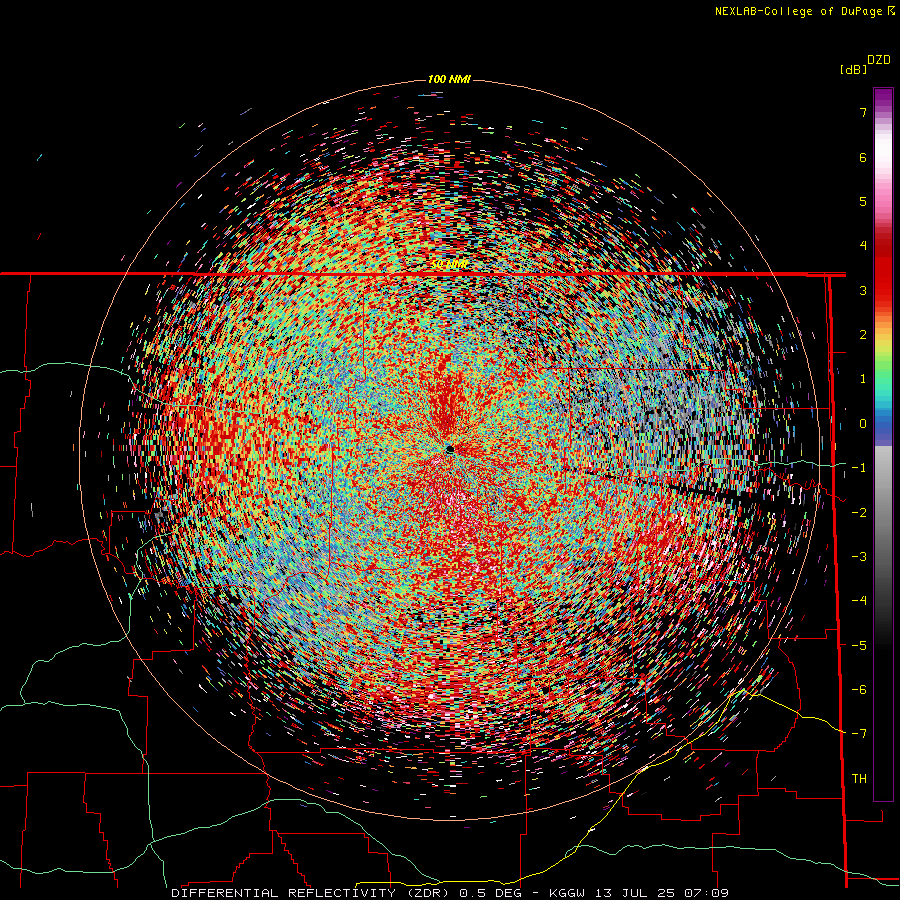Click the 07:09 timestamp
The height and width of the screenshot is (900, 900).
(x=707, y=893)
